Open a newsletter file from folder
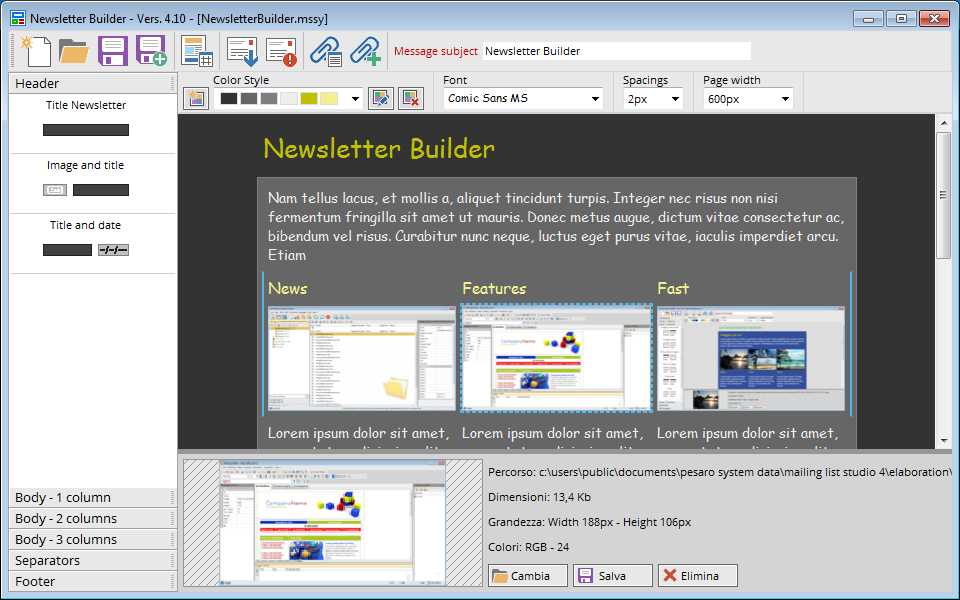The width and height of the screenshot is (960, 600). point(74,51)
